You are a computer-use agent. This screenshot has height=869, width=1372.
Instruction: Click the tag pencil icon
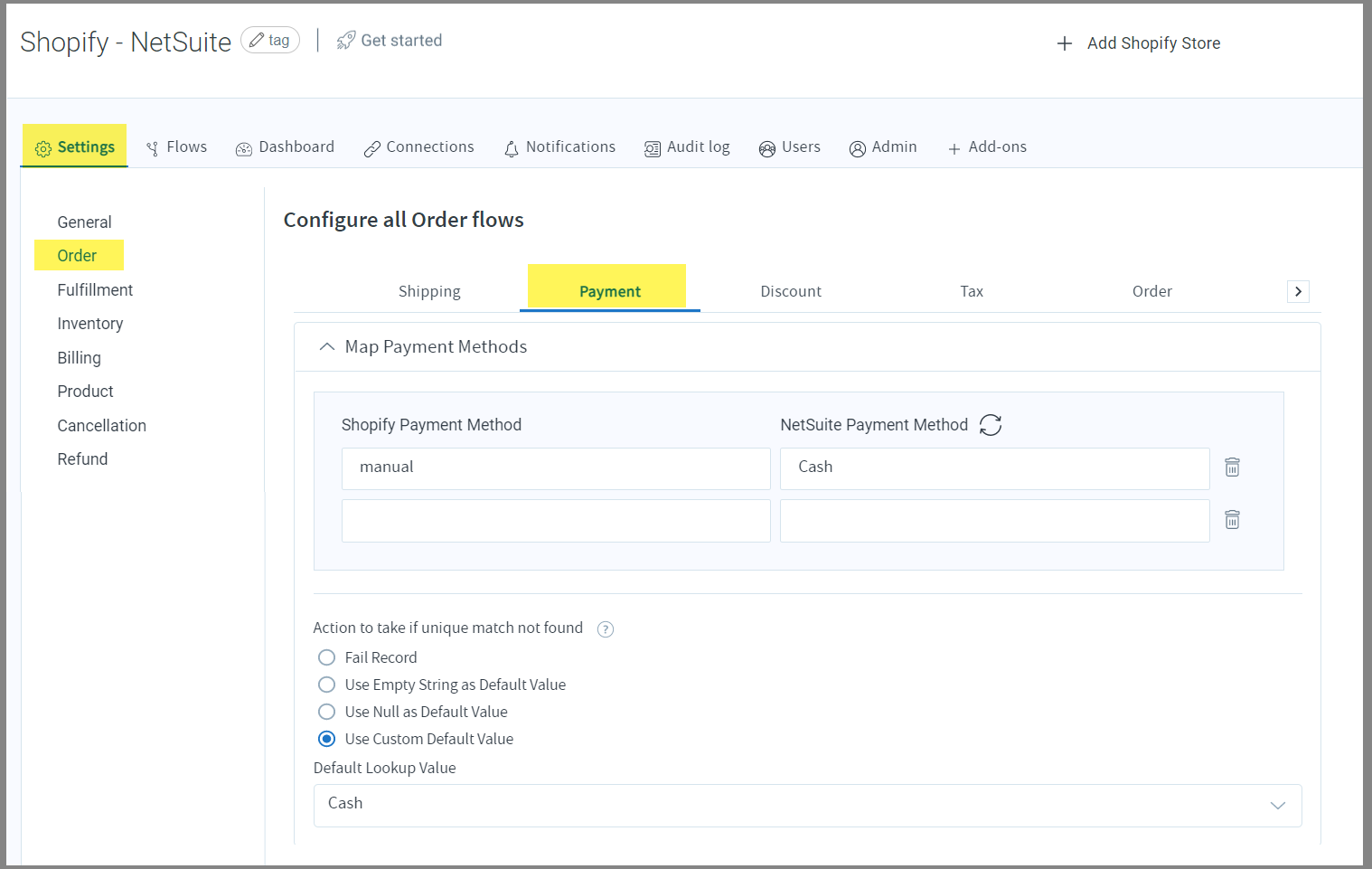257,40
